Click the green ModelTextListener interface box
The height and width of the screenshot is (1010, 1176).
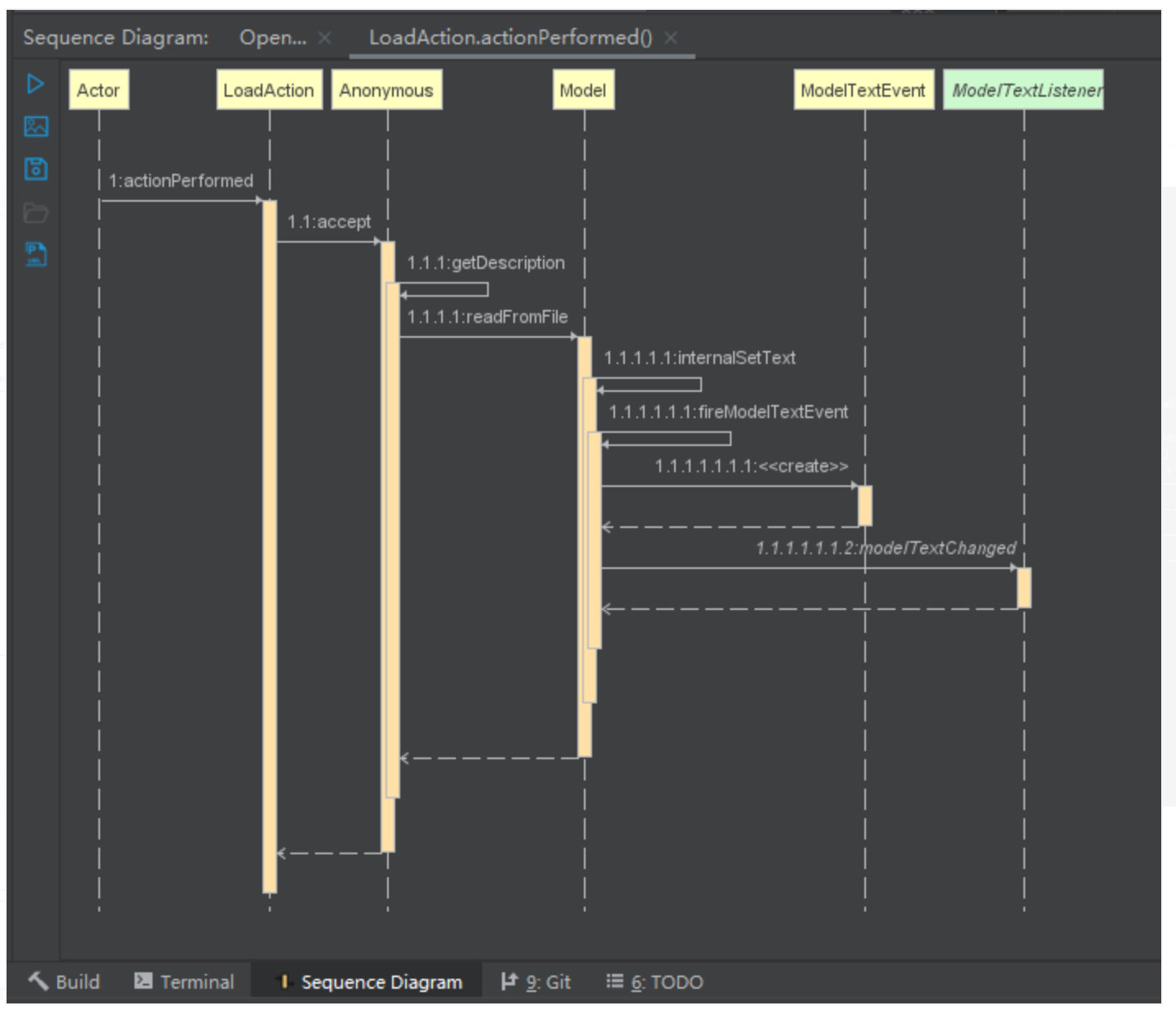[1023, 90]
